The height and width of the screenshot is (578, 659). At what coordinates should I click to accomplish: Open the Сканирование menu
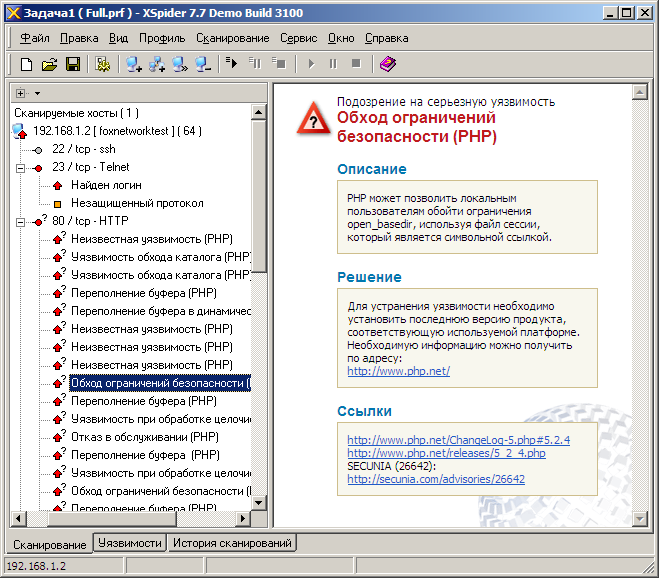click(x=232, y=38)
